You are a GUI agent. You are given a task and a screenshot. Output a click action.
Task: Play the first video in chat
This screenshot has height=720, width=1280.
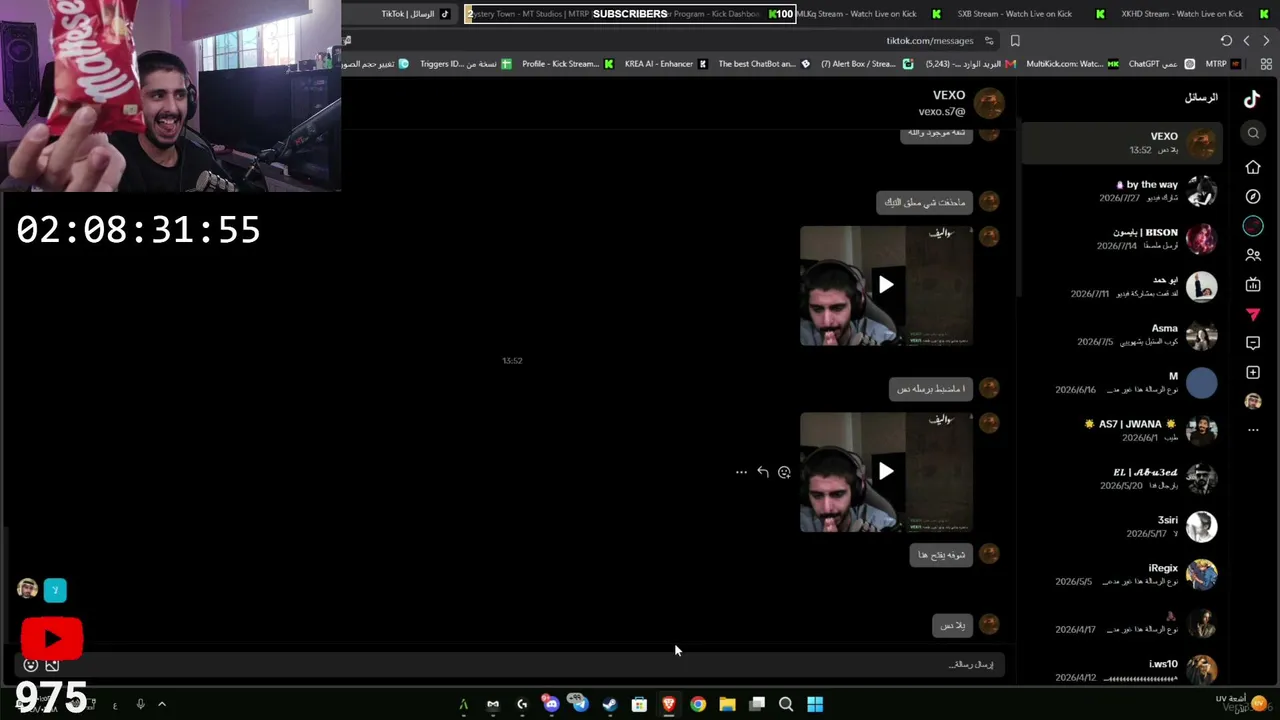click(x=886, y=285)
